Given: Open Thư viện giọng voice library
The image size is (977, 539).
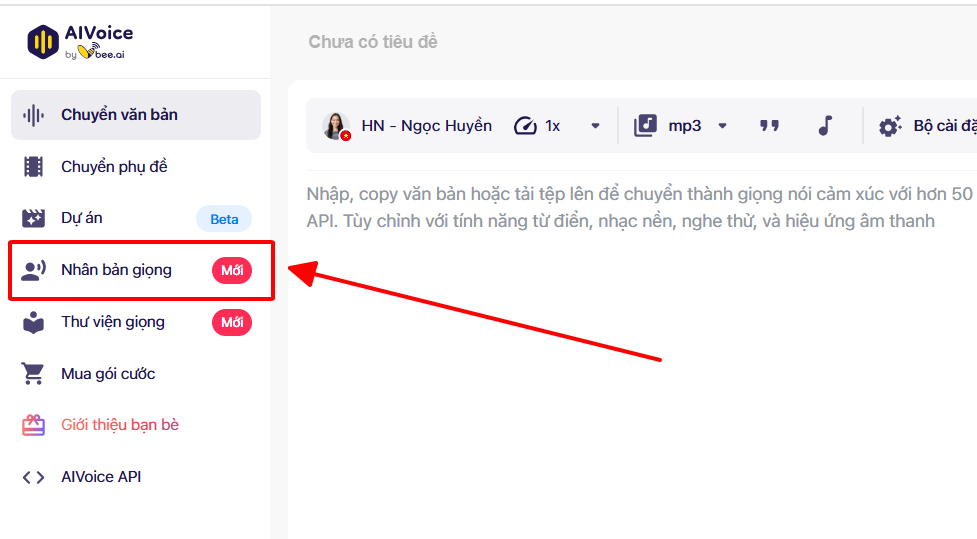Looking at the screenshot, I should (x=113, y=322).
